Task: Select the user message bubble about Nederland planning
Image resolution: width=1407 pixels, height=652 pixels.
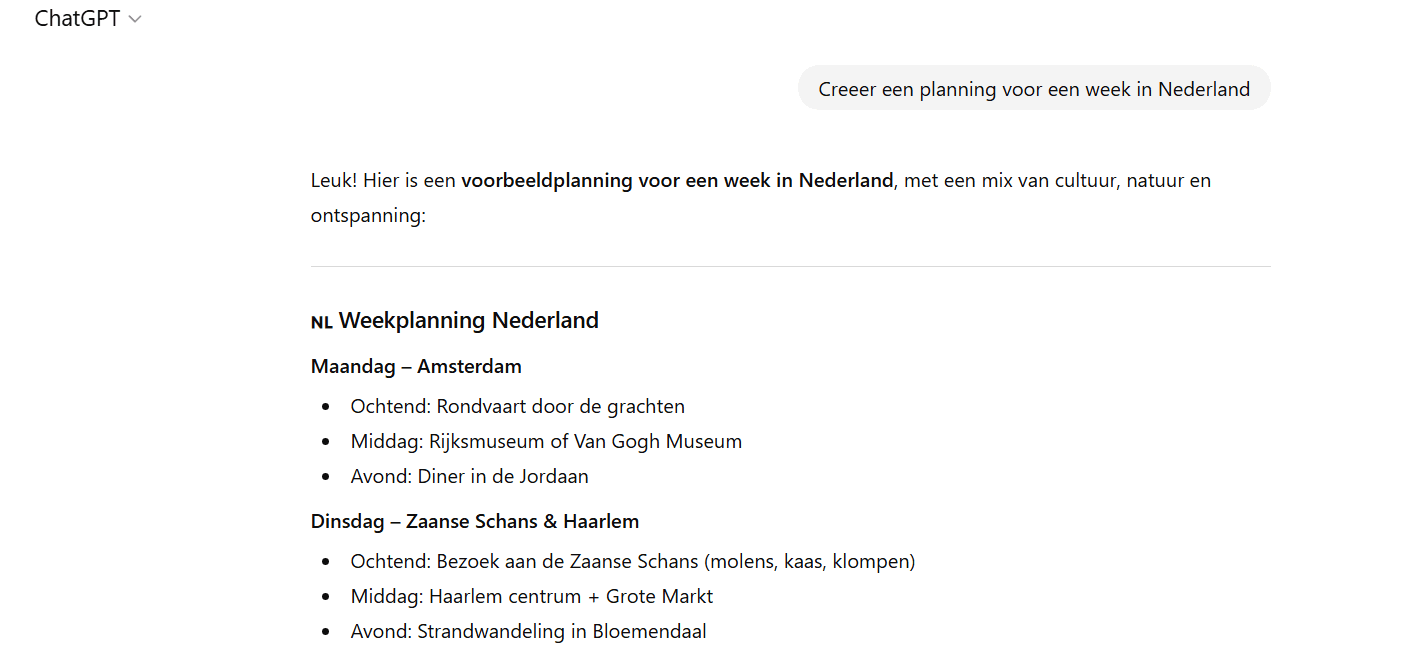Action: pyautogui.click(x=1034, y=88)
